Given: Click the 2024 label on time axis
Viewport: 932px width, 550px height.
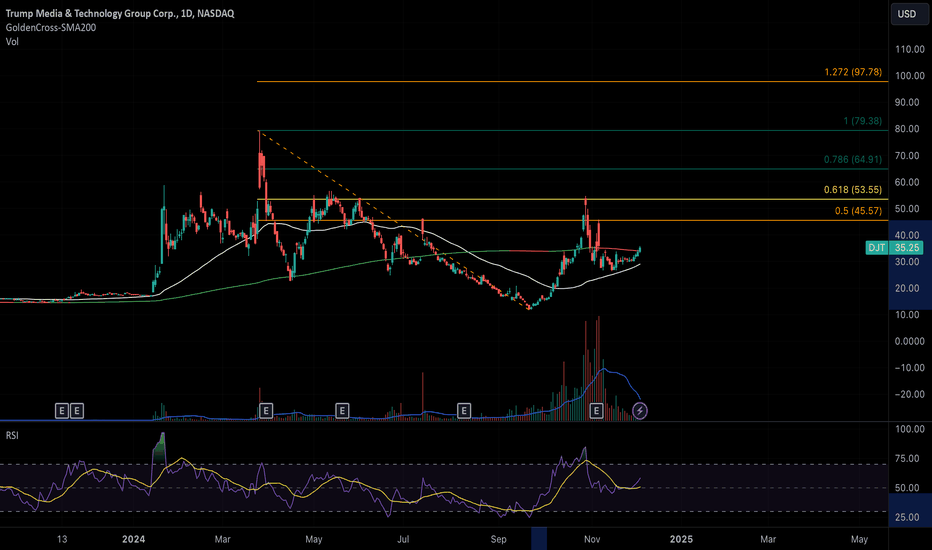Looking at the screenshot, I should pyautogui.click(x=134, y=539).
